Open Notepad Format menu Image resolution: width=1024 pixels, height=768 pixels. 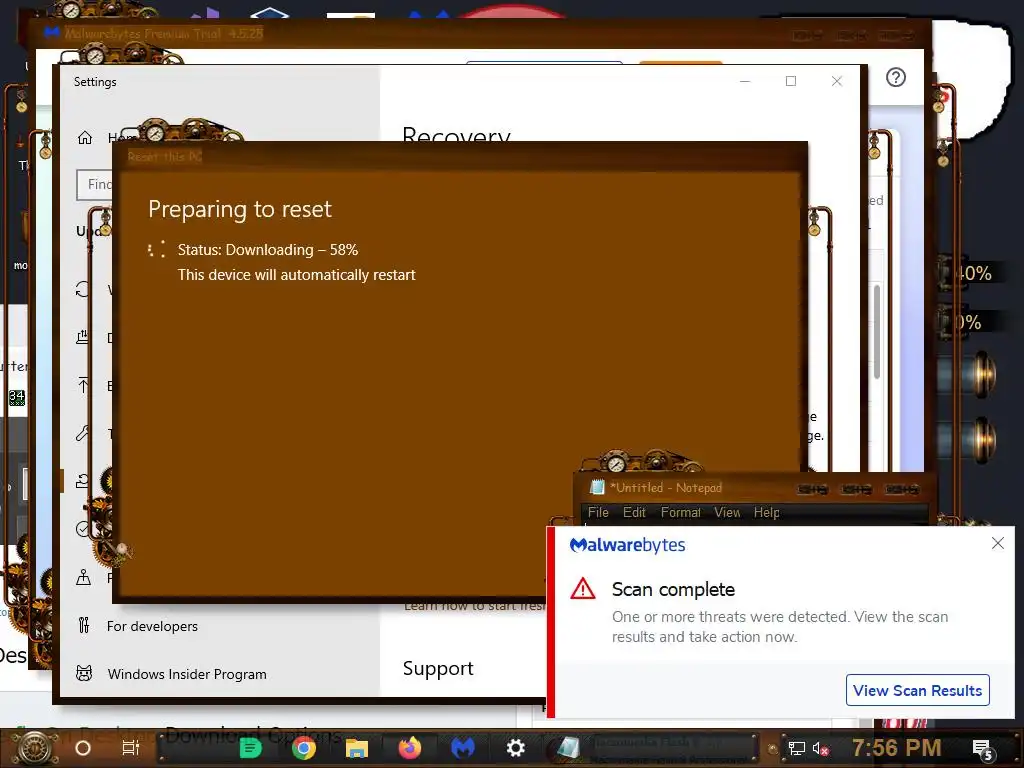(x=680, y=513)
